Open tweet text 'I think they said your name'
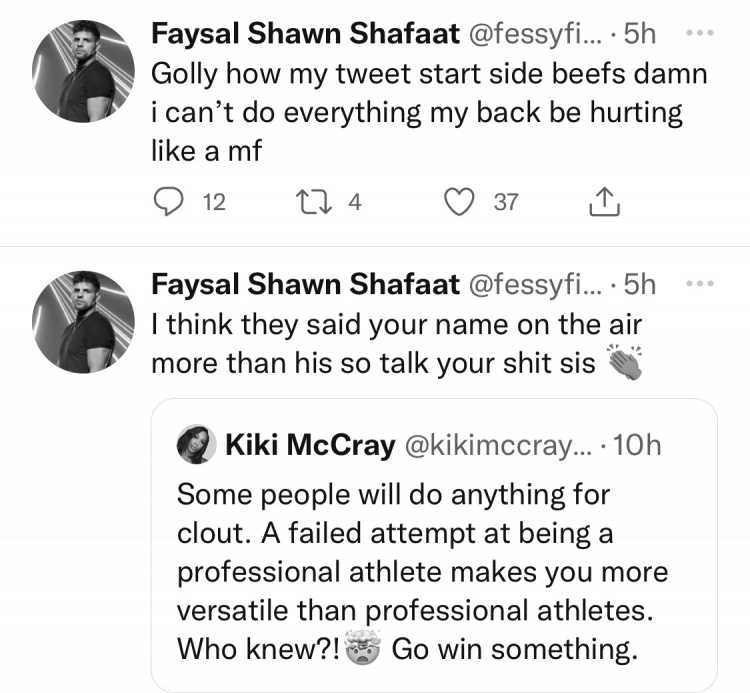This screenshot has height=693, width=750. pos(397,344)
